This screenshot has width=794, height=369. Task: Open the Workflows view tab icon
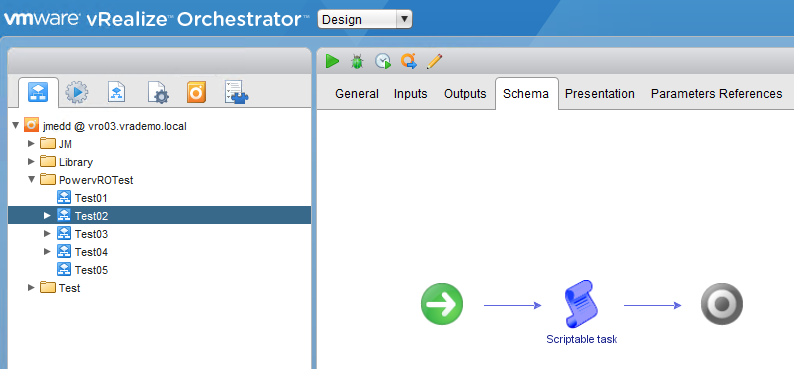pyautogui.click(x=38, y=93)
